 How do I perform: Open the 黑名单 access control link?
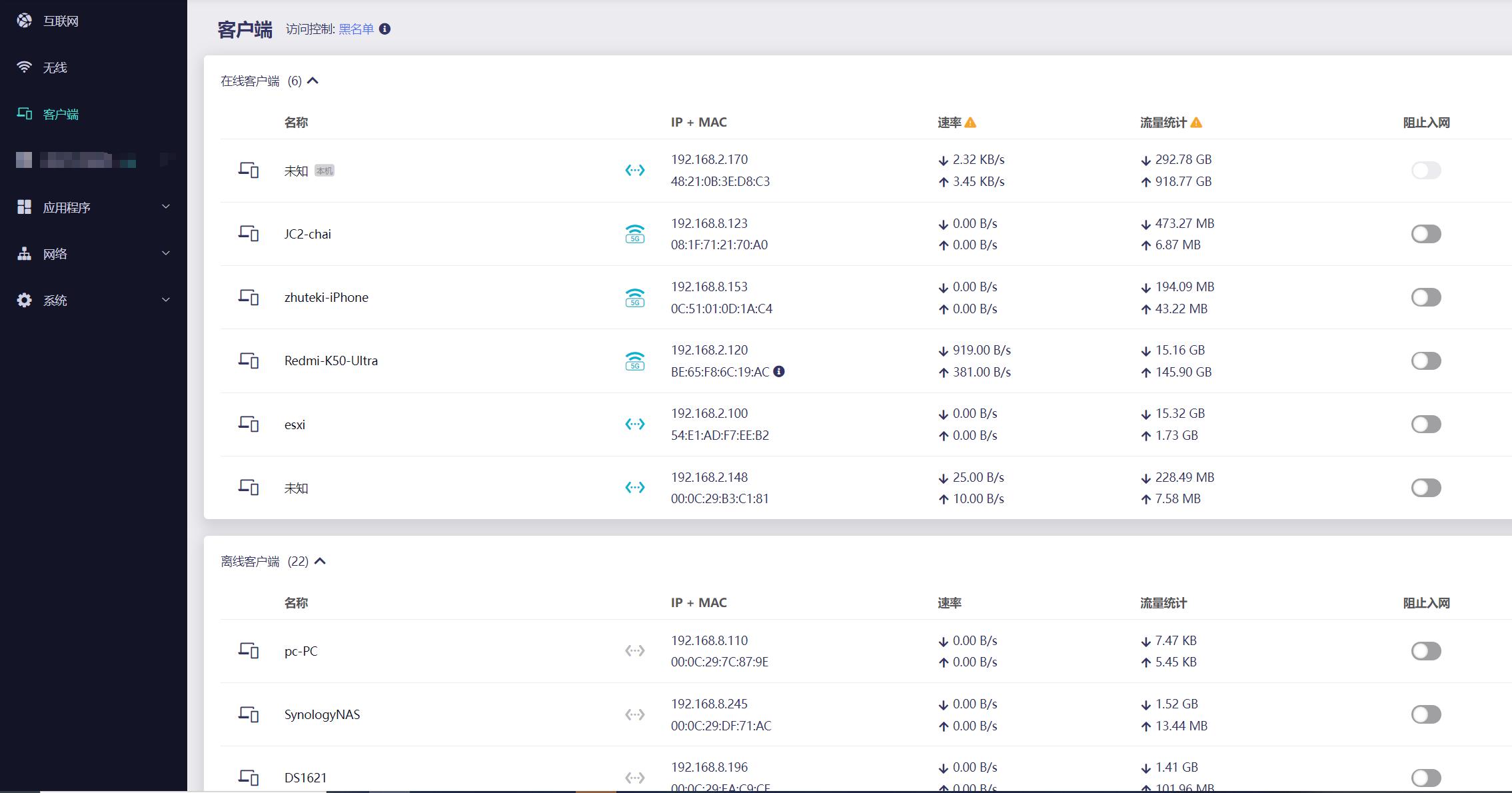pos(355,29)
